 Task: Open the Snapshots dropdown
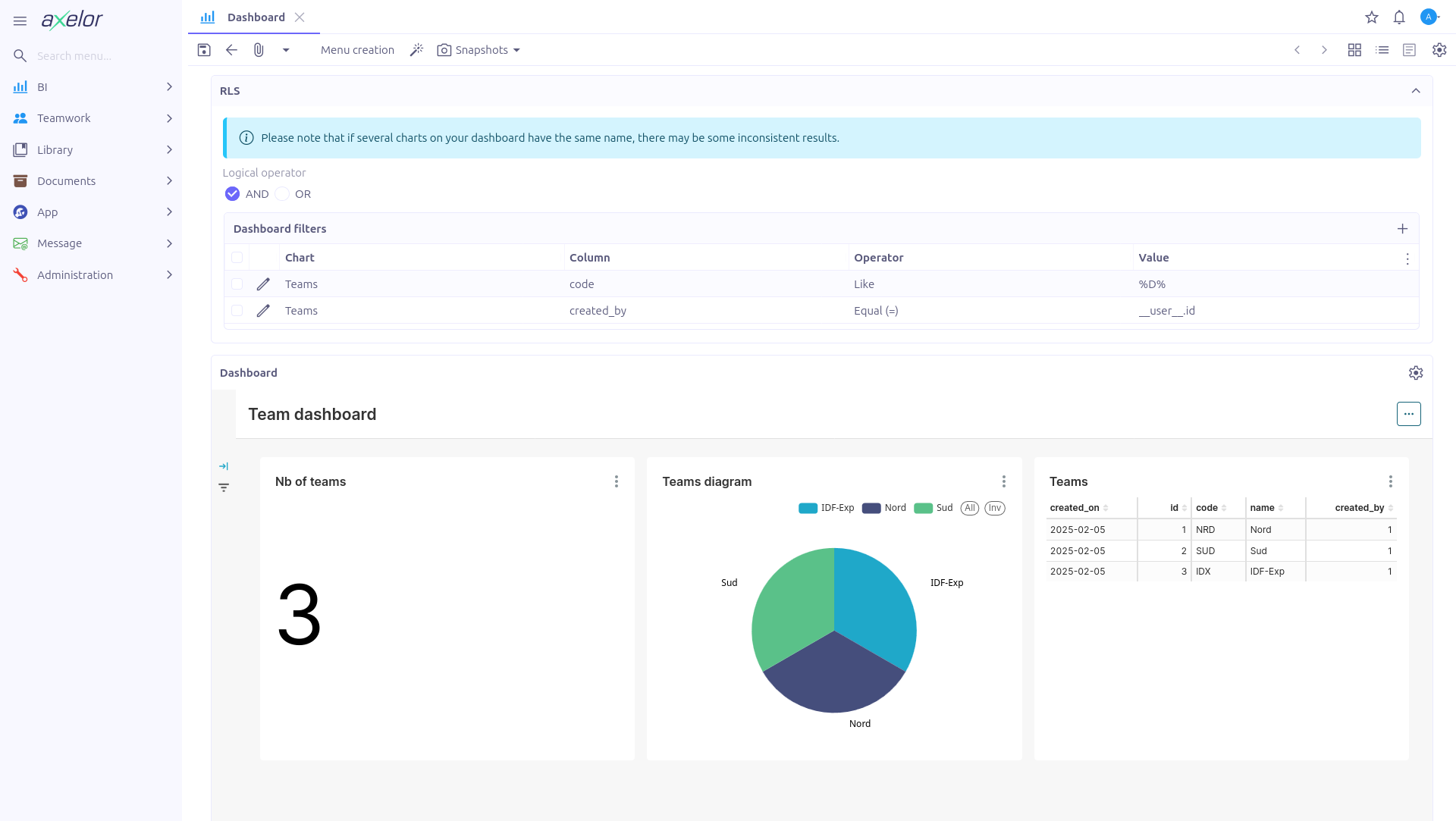coord(478,49)
